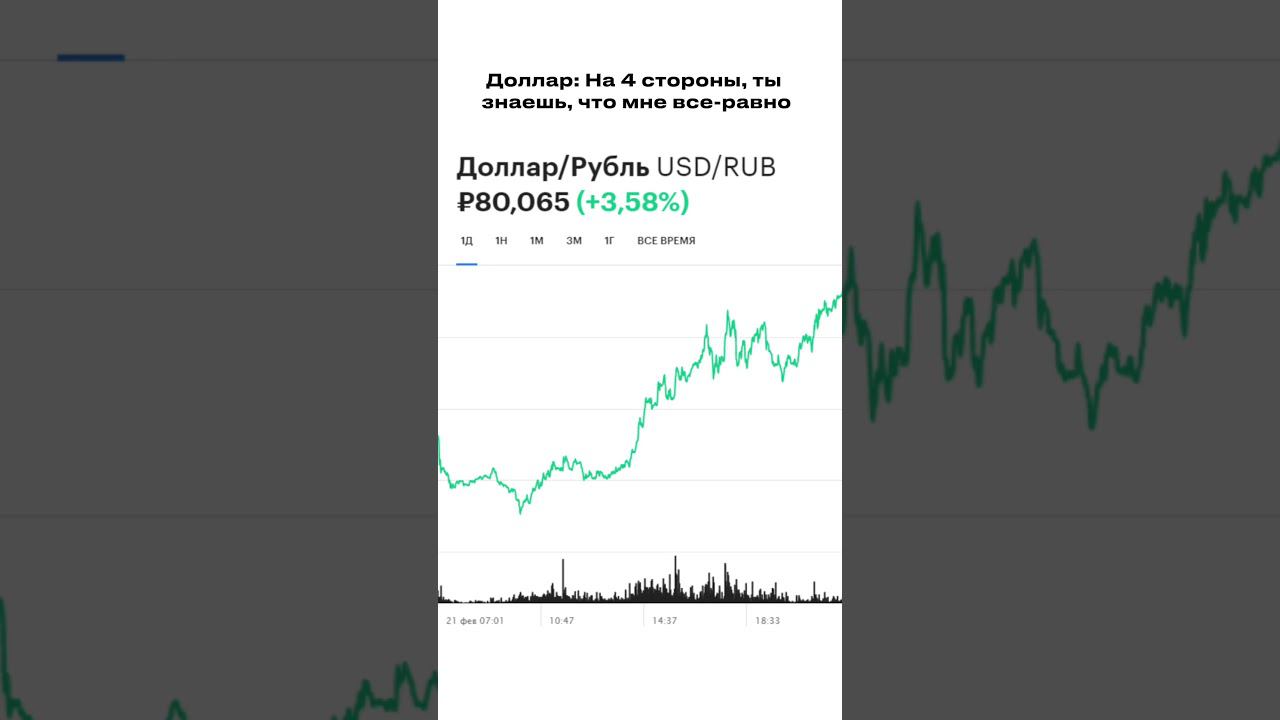Viewport: 1280px width, 720px height.
Task: Click the 21 фев 07:01 axis label
Action: tap(475, 620)
